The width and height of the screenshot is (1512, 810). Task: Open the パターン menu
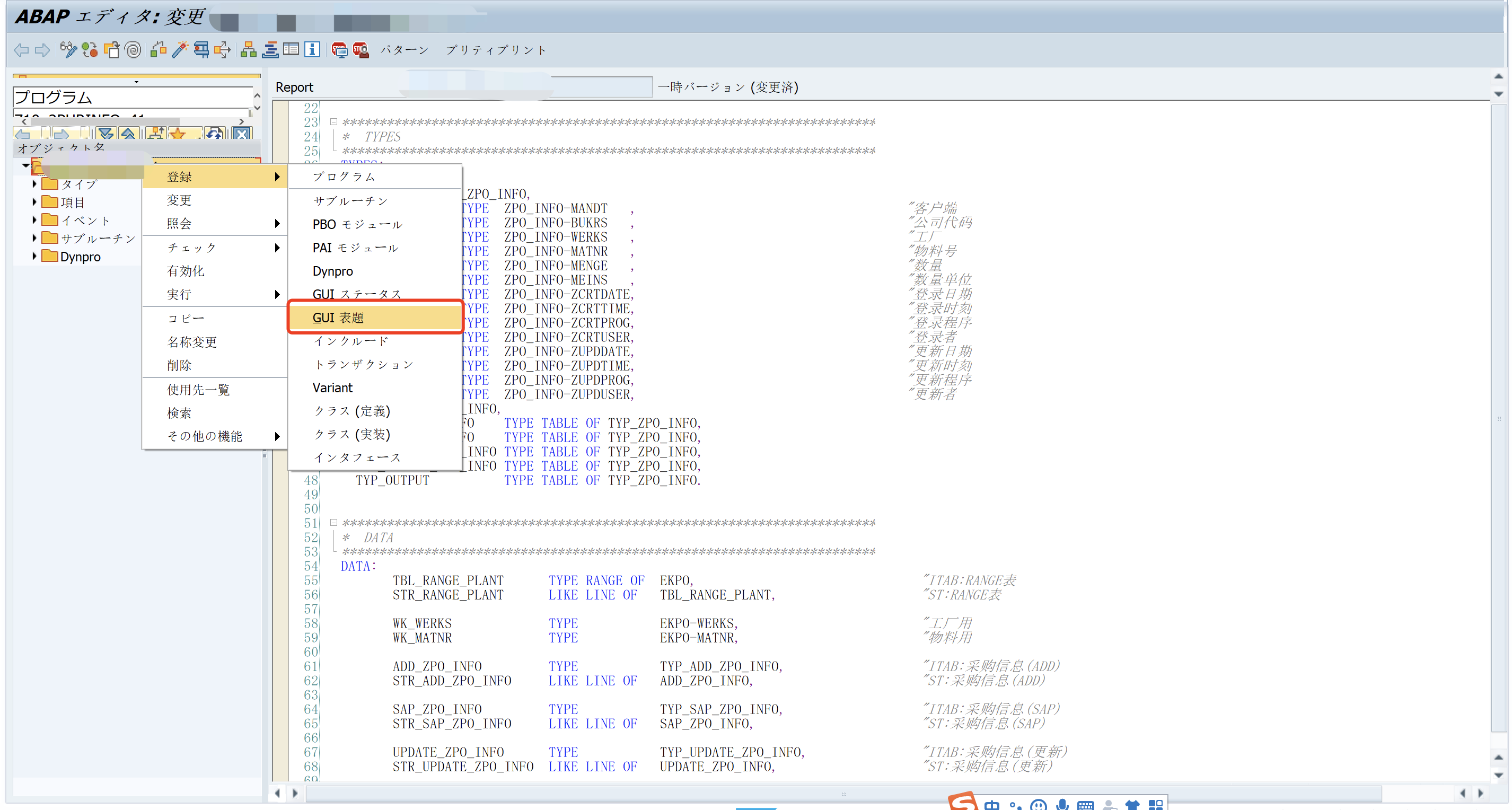[405, 50]
